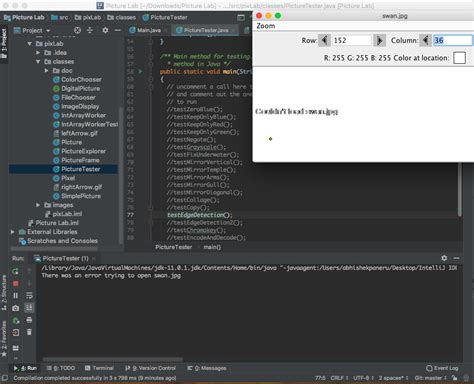The height and width of the screenshot is (384, 474).
Task: Increase the Row value with the right arrow
Action: (x=379, y=40)
